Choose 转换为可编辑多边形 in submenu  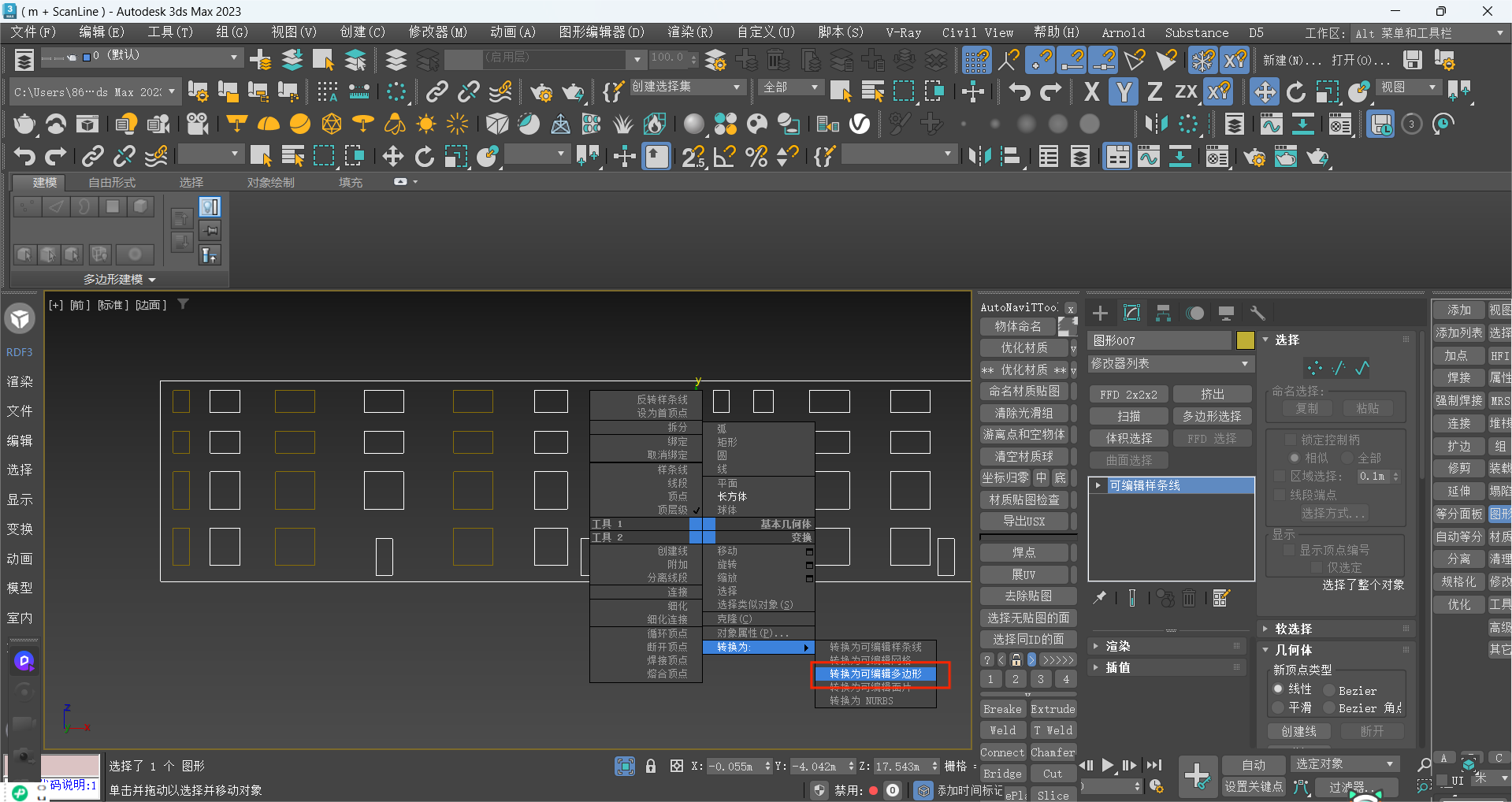(x=875, y=674)
